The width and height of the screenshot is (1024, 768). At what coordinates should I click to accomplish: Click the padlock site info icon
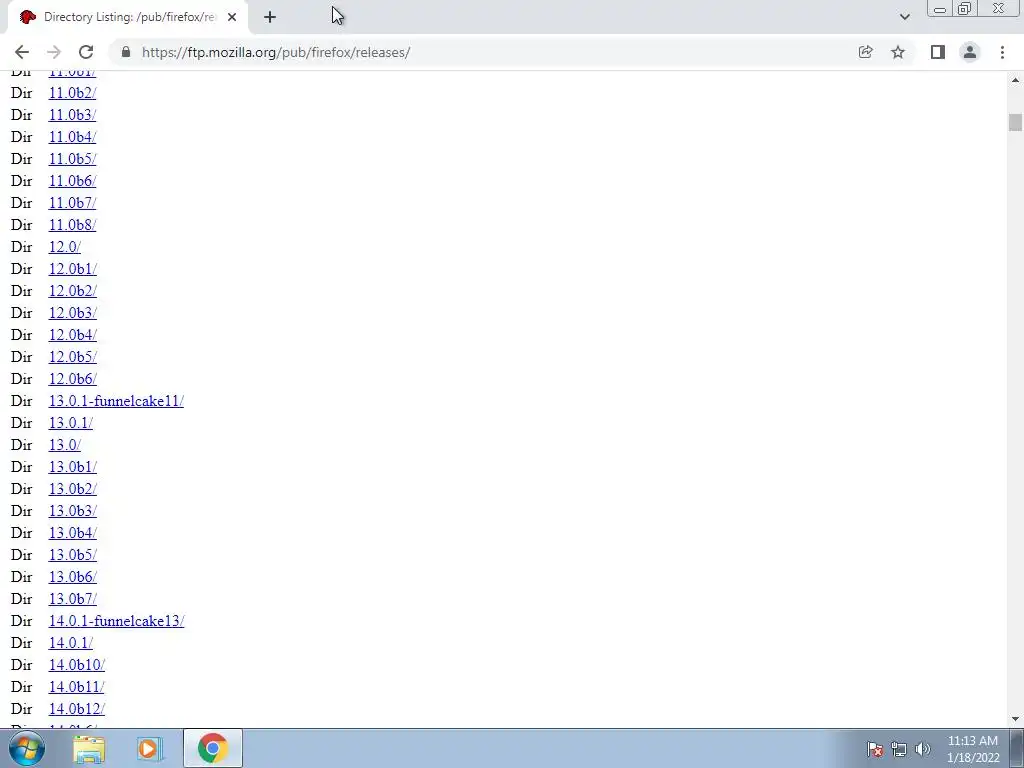(x=126, y=52)
